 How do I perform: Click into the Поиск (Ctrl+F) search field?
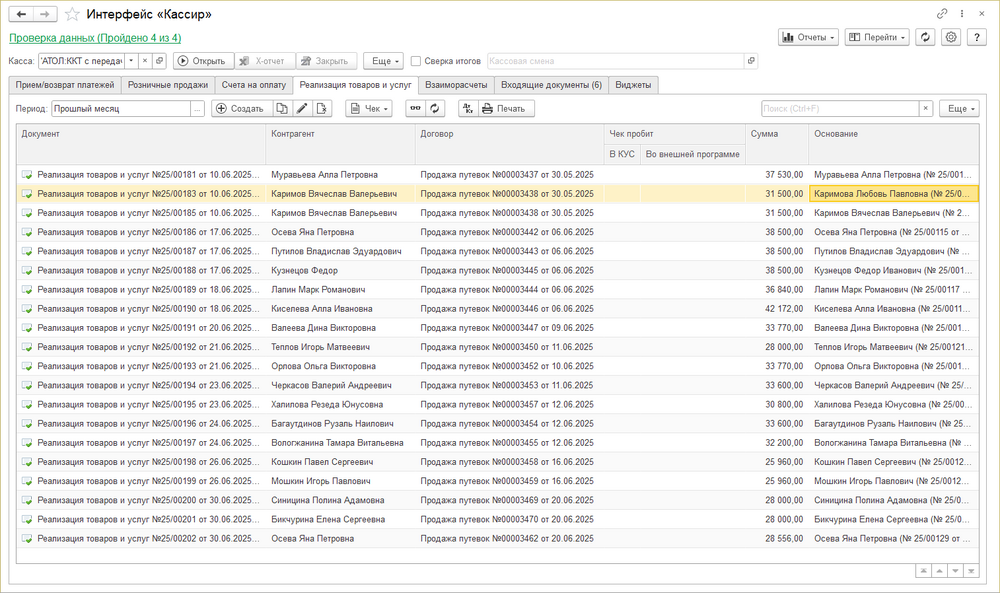(x=838, y=108)
